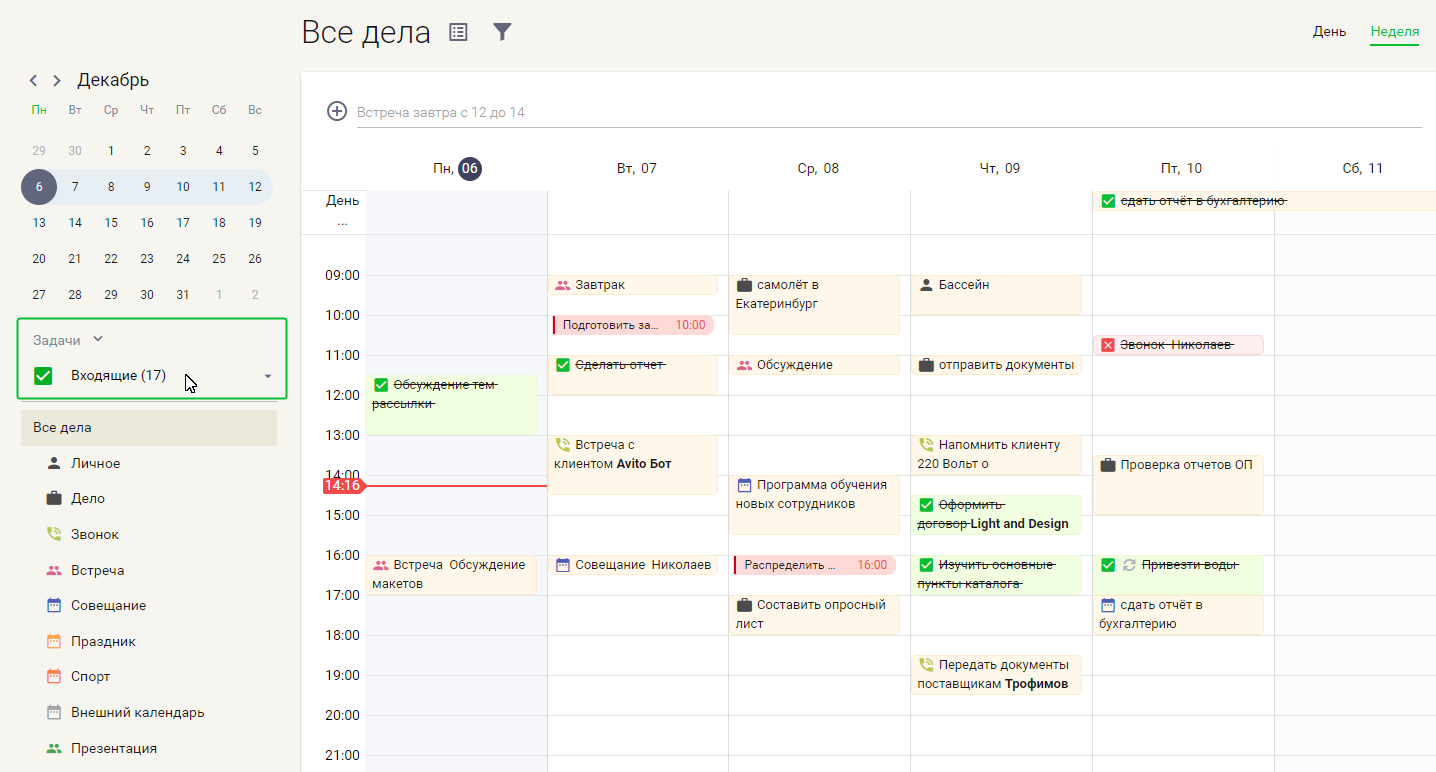Open the Подготовить за... 10:00 task
Screen dimensions: 1436x772
633,325
